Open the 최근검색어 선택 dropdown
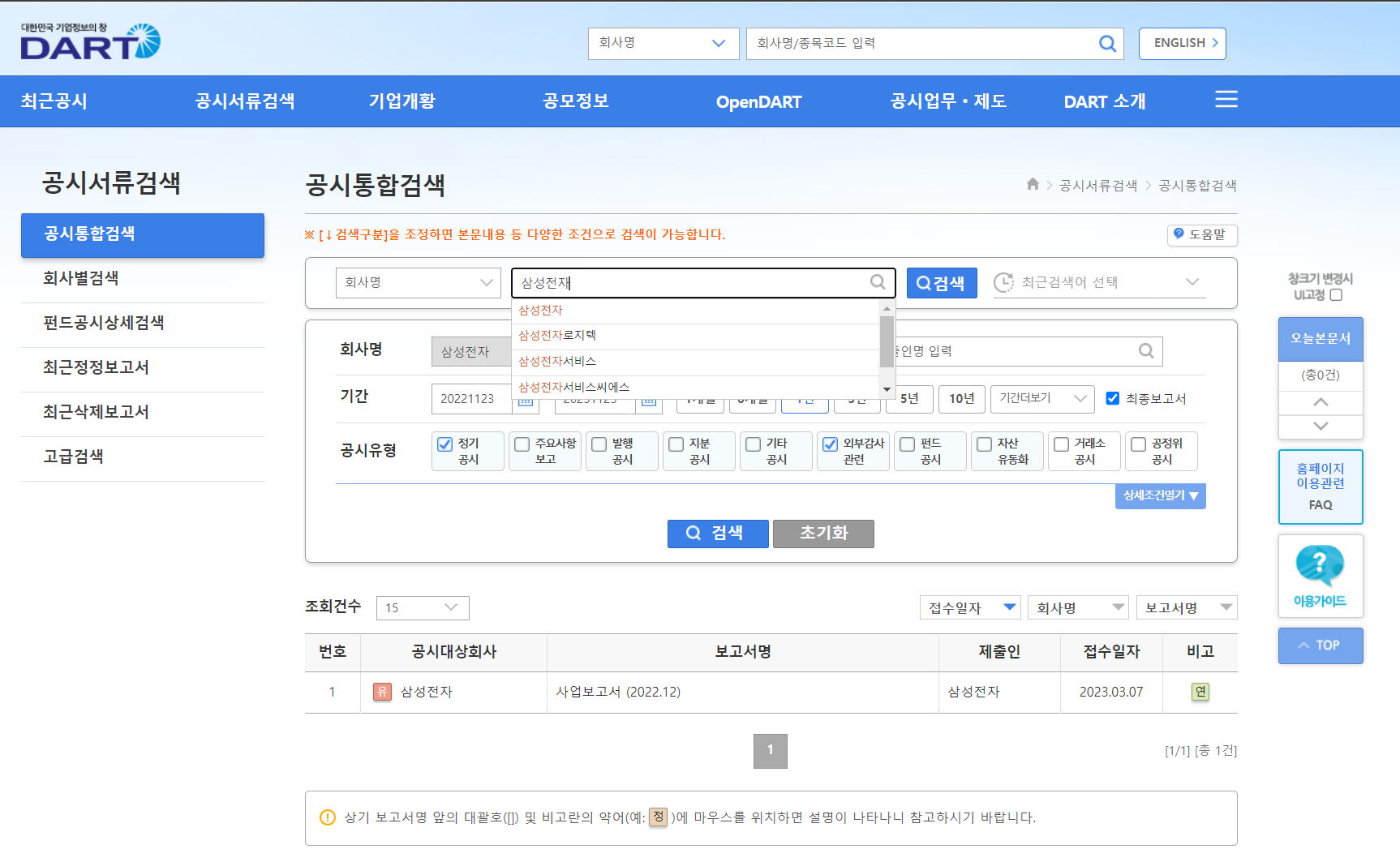Image resolution: width=1400 pixels, height=862 pixels. pyautogui.click(x=1099, y=282)
